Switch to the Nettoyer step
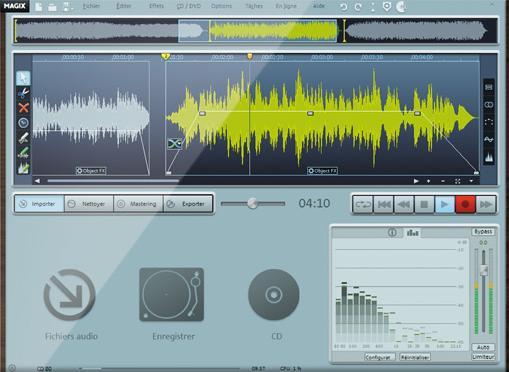This screenshot has width=509, height=372. [x=89, y=204]
